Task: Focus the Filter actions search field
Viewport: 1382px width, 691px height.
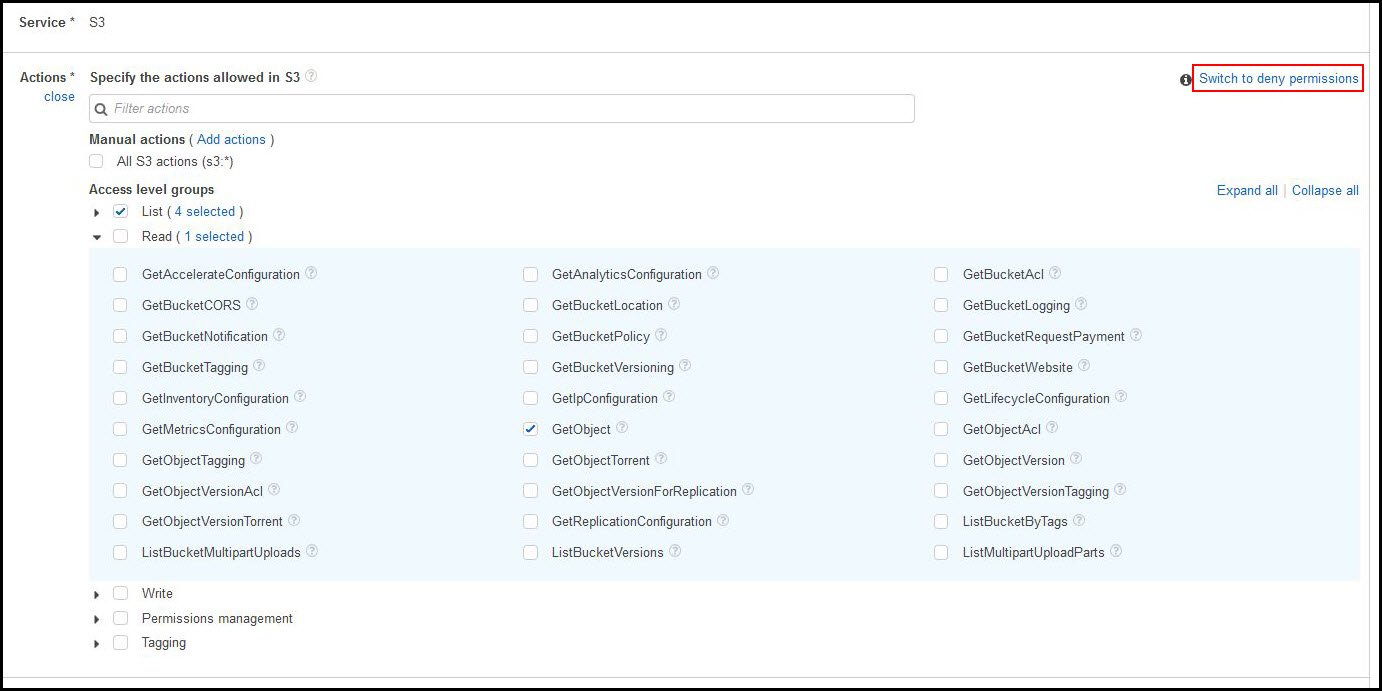Action: point(502,108)
